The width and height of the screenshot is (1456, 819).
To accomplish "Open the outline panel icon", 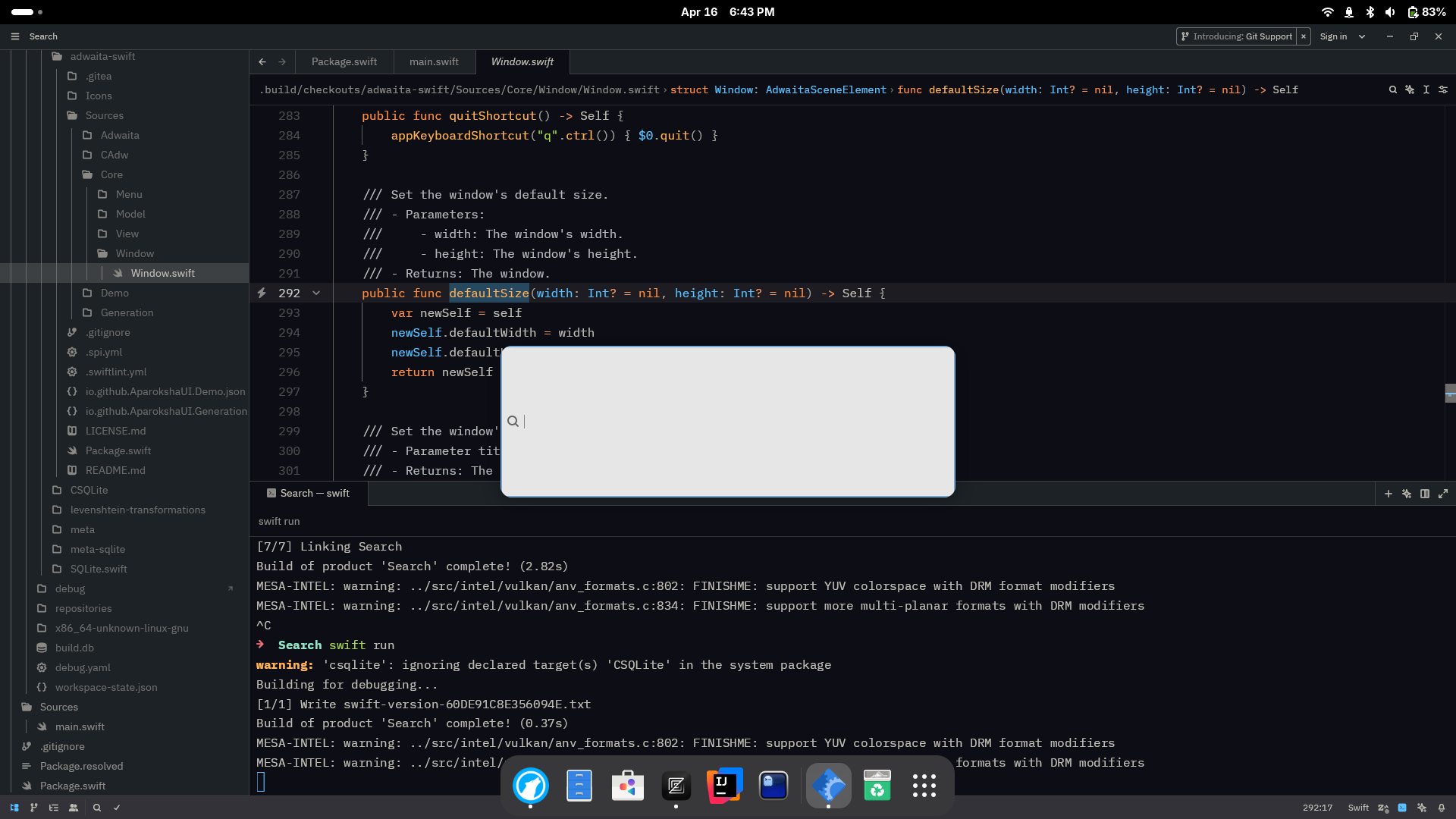I will 54,808.
